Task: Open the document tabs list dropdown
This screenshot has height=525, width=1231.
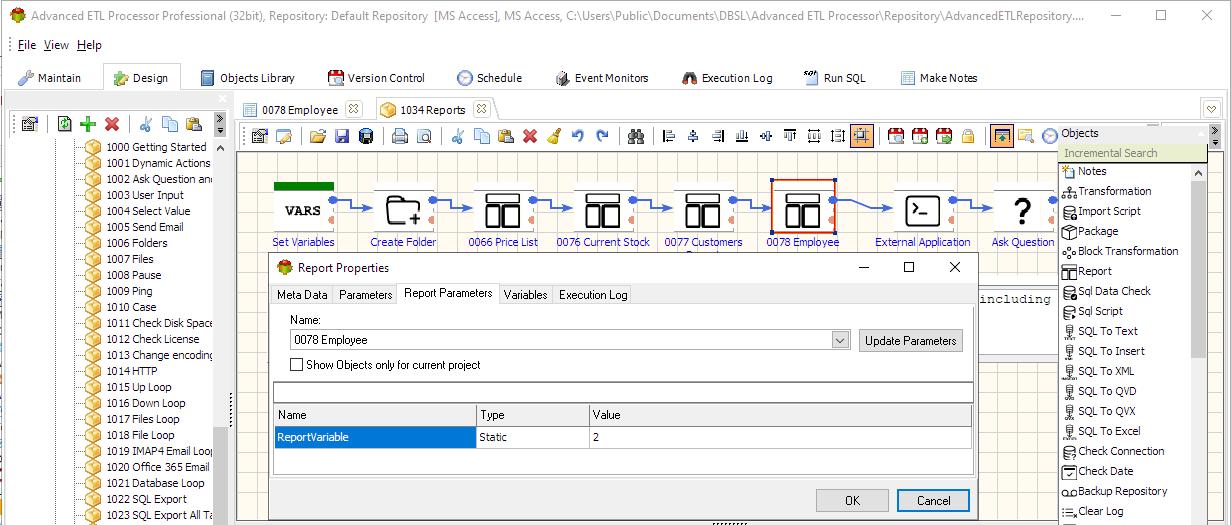Action: pos(1211,109)
